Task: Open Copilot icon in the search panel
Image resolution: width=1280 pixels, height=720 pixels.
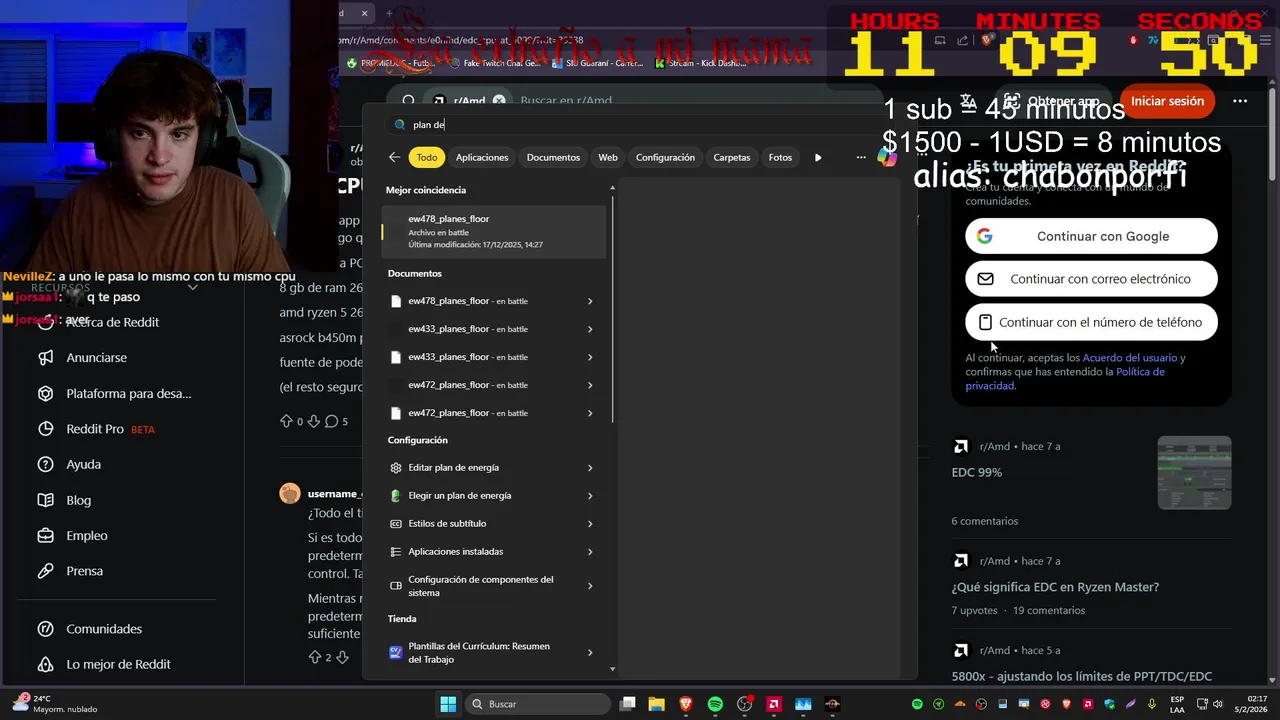Action: (x=887, y=157)
